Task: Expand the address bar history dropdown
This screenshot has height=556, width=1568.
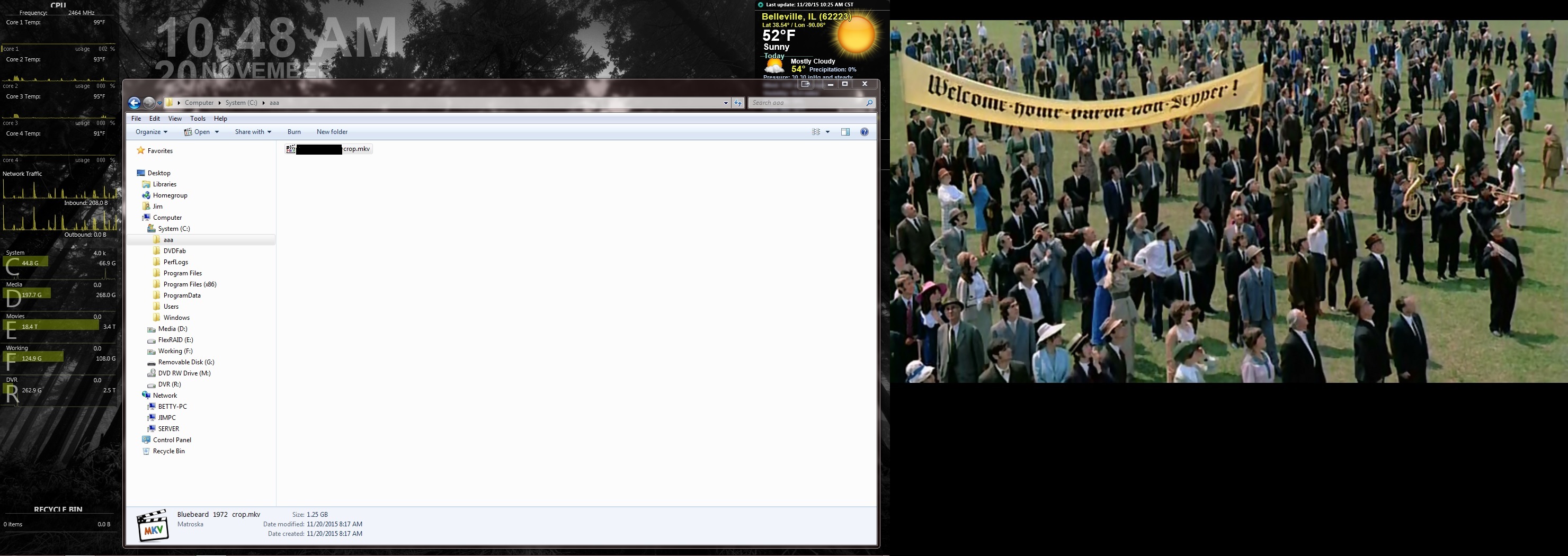Action: (x=726, y=103)
